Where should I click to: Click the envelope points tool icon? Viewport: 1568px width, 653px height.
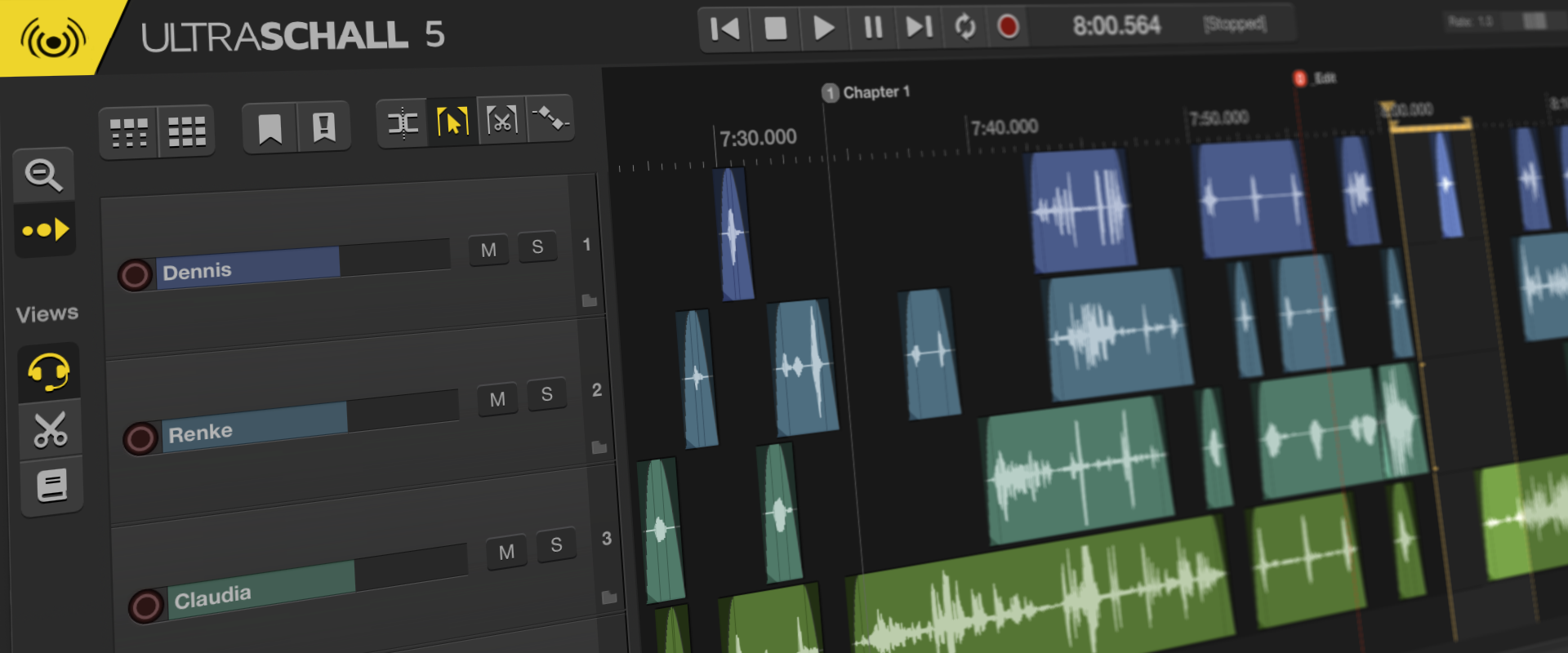pyautogui.click(x=550, y=119)
